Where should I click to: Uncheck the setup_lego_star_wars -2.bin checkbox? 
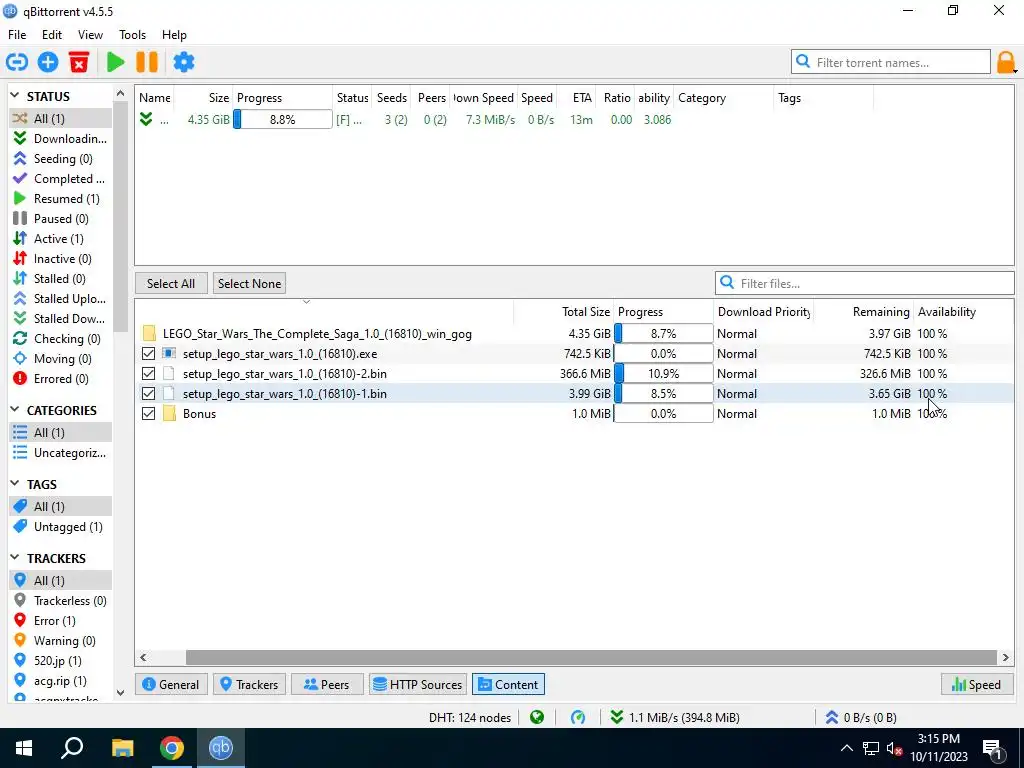pyautogui.click(x=148, y=374)
